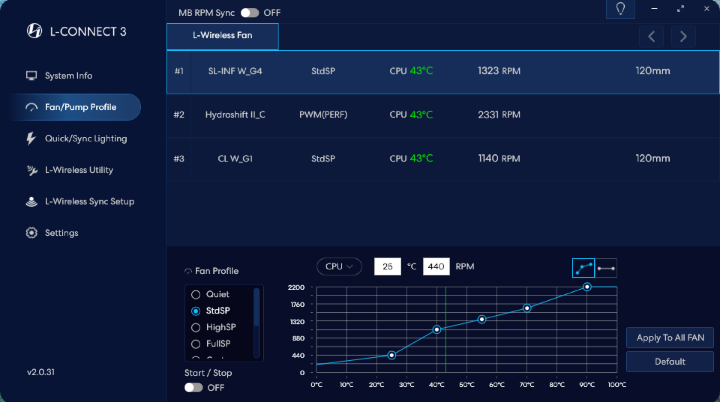Open Quick/Sync Lighting page
720x402 pixels.
86,139
